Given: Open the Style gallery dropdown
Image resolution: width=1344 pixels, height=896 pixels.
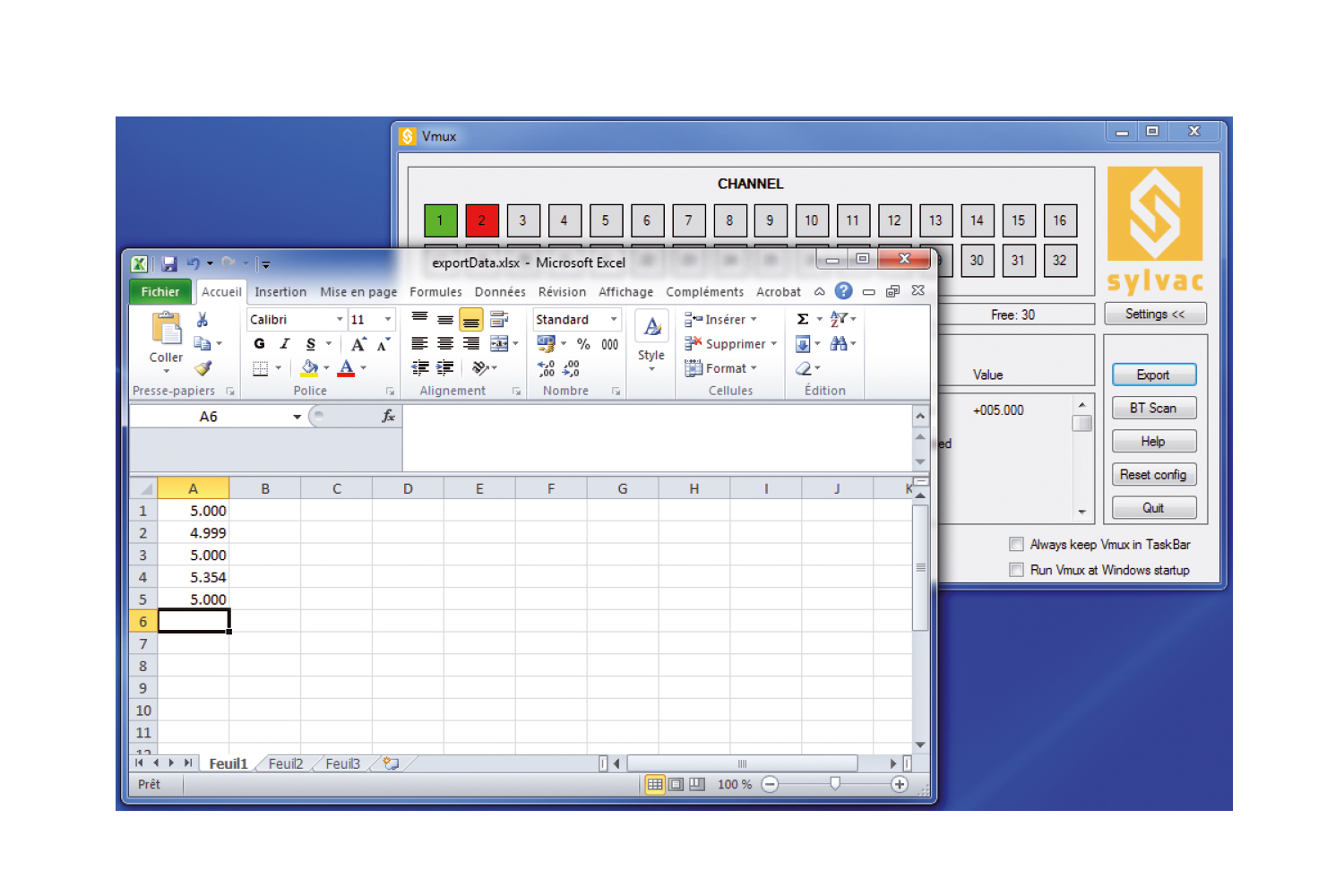Looking at the screenshot, I should pos(651,369).
